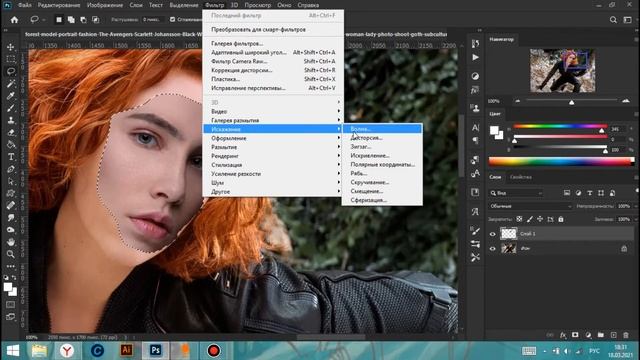Viewport: 640px width, 360px height.
Task: Select the Clone Stamp tool
Action: coord(11,120)
